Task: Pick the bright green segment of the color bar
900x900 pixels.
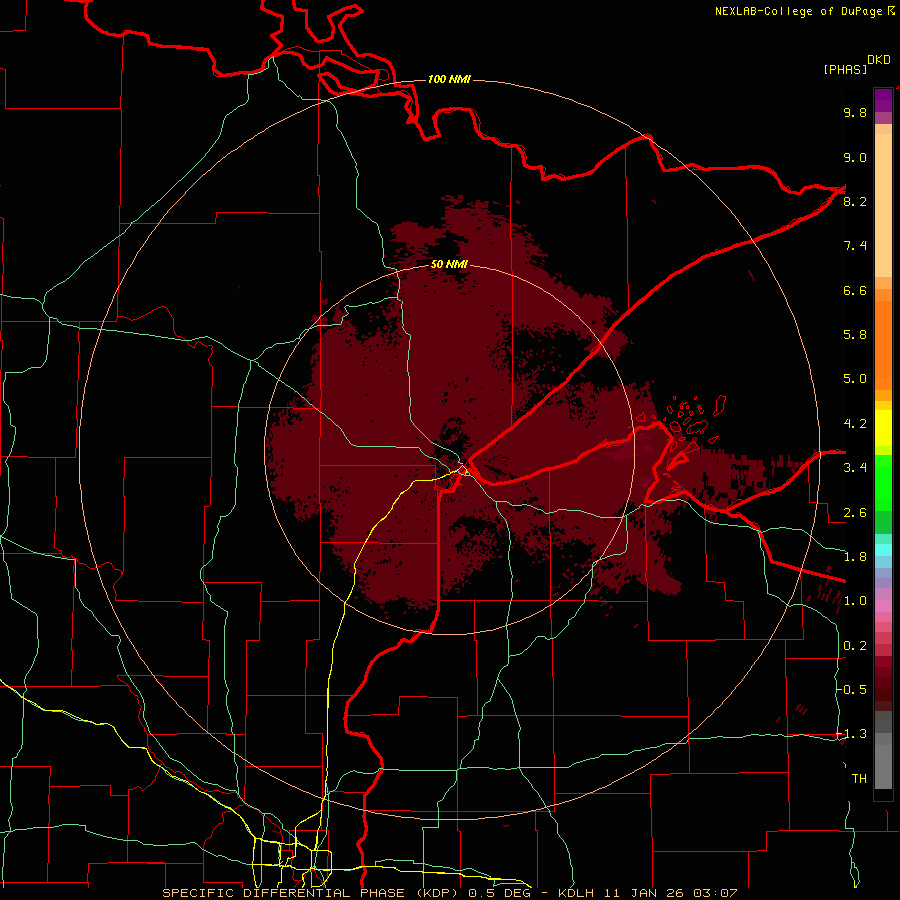Action: (x=883, y=482)
